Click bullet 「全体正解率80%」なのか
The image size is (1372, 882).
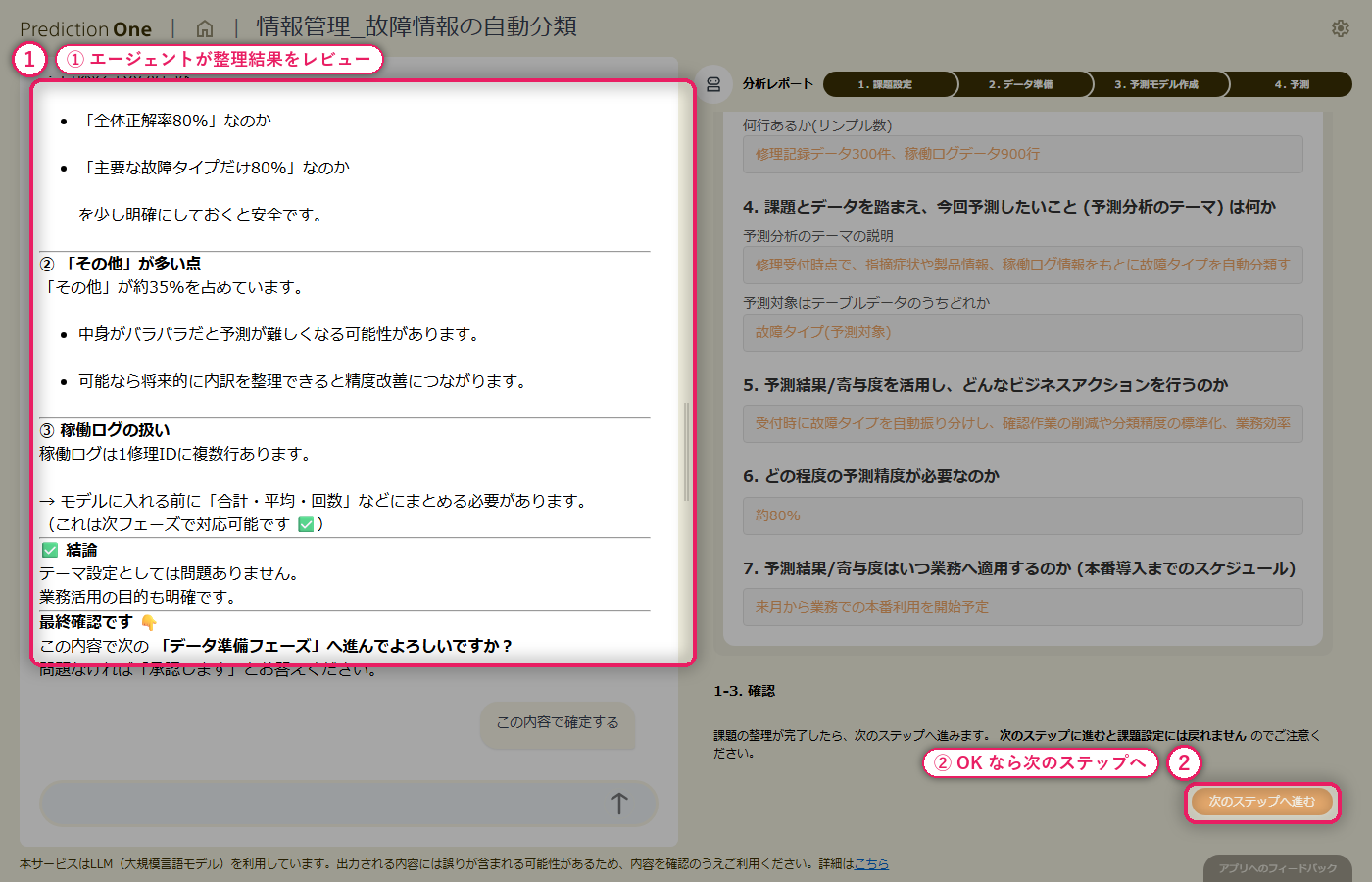pos(174,121)
